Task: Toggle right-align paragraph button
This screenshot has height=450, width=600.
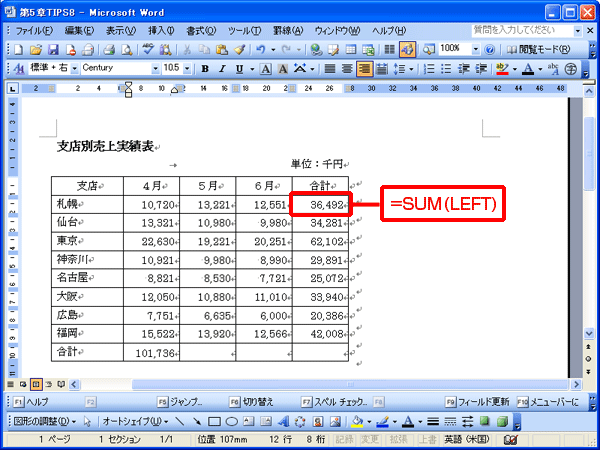Action: (365, 69)
